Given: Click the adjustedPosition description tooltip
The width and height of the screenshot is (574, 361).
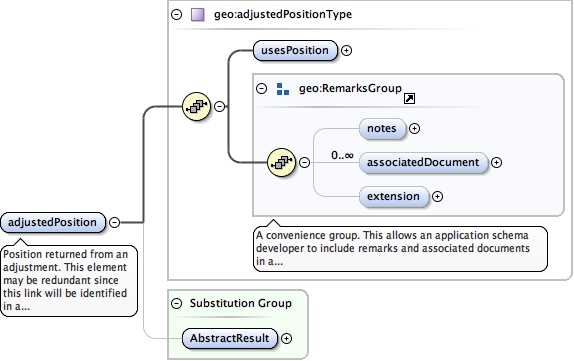Looking at the screenshot, I should (x=69, y=281).
